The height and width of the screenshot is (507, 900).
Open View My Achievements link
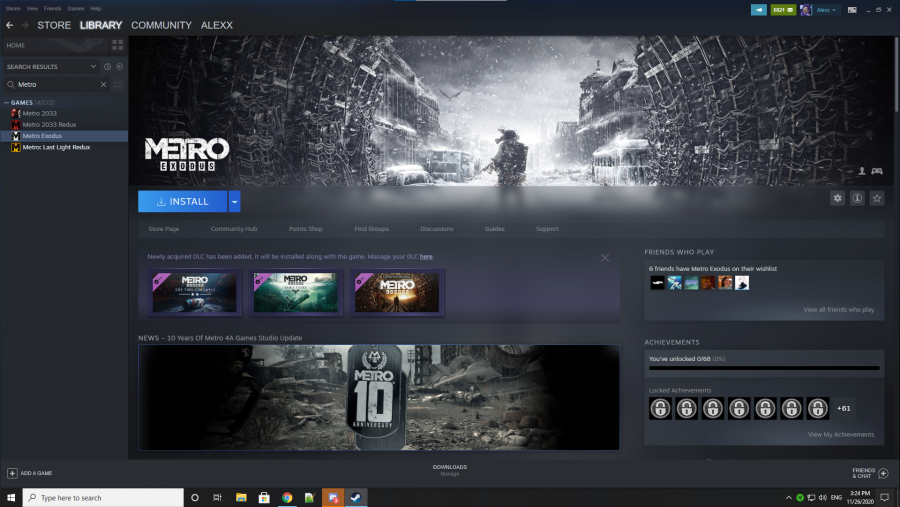840,434
